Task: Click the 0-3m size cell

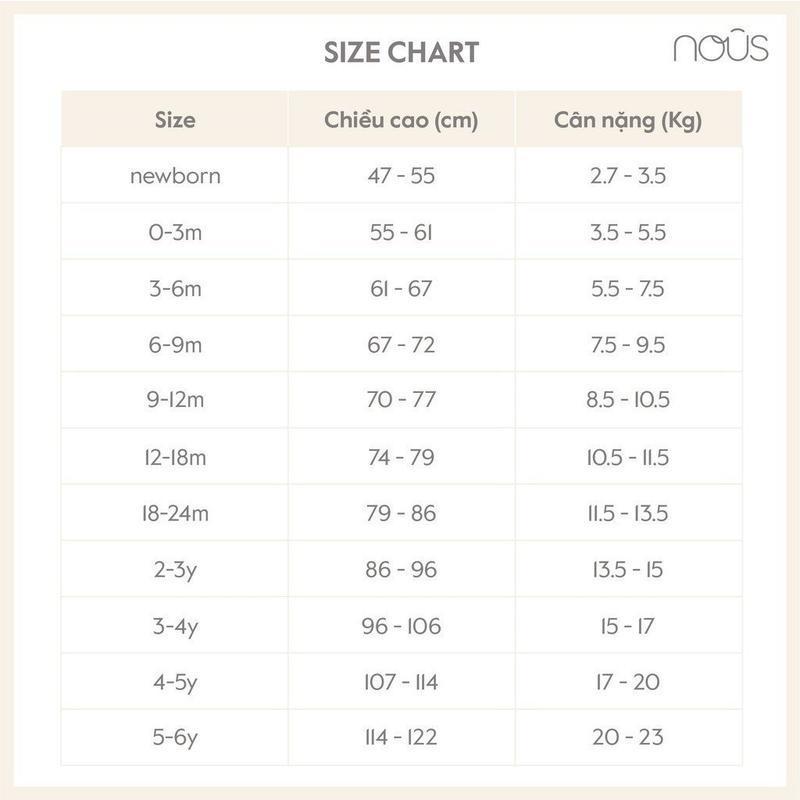Action: (x=175, y=233)
